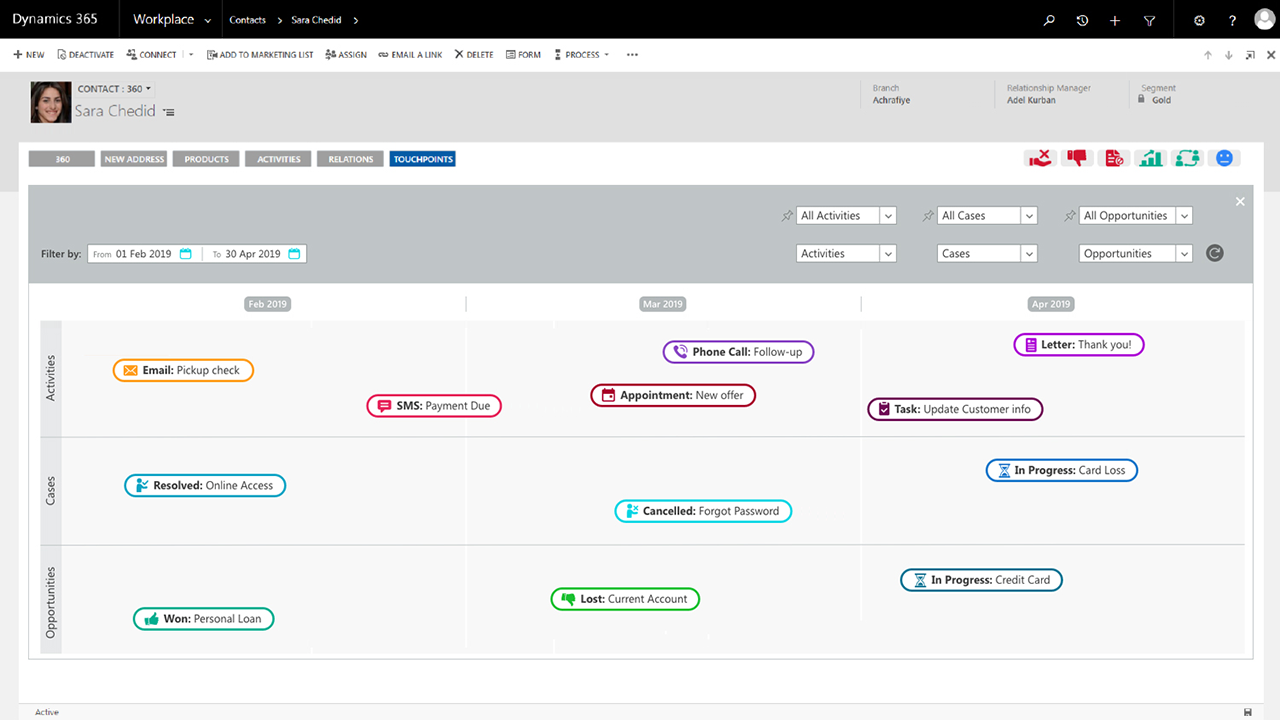The height and width of the screenshot is (720, 1280).
Task: Open recent items history icon
Action: pos(1082,20)
